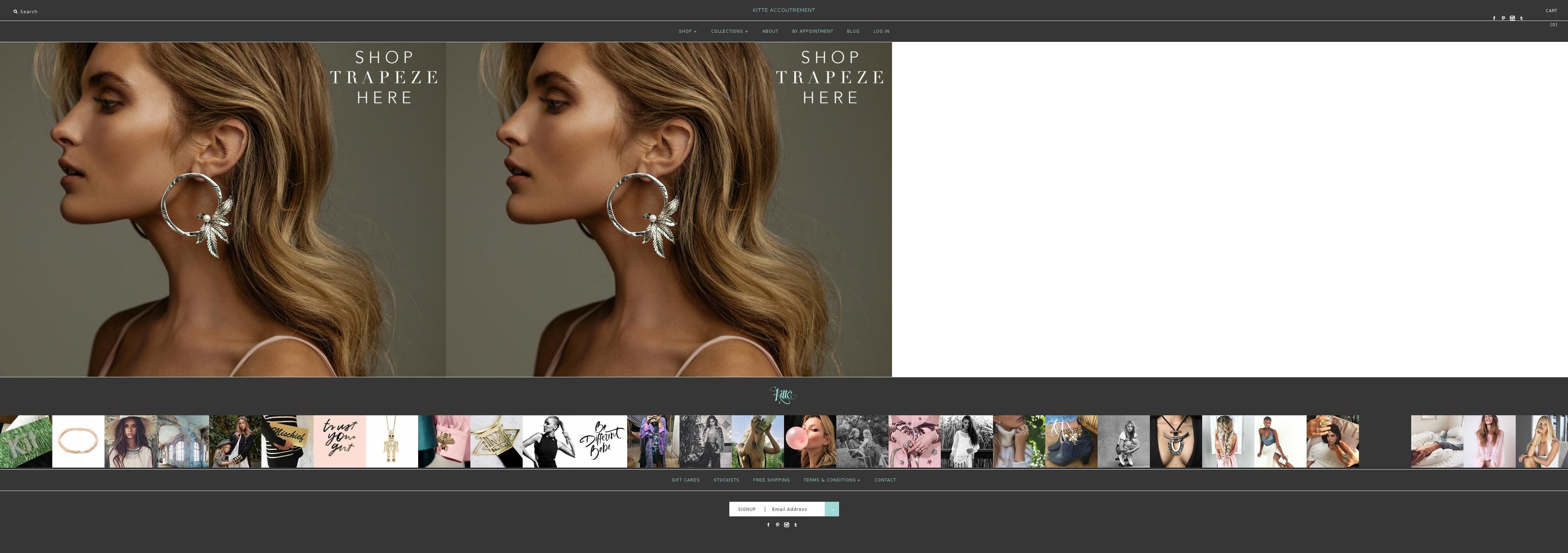Click the footer Pinterest icon
This screenshot has height=553, width=1568.
[777, 524]
